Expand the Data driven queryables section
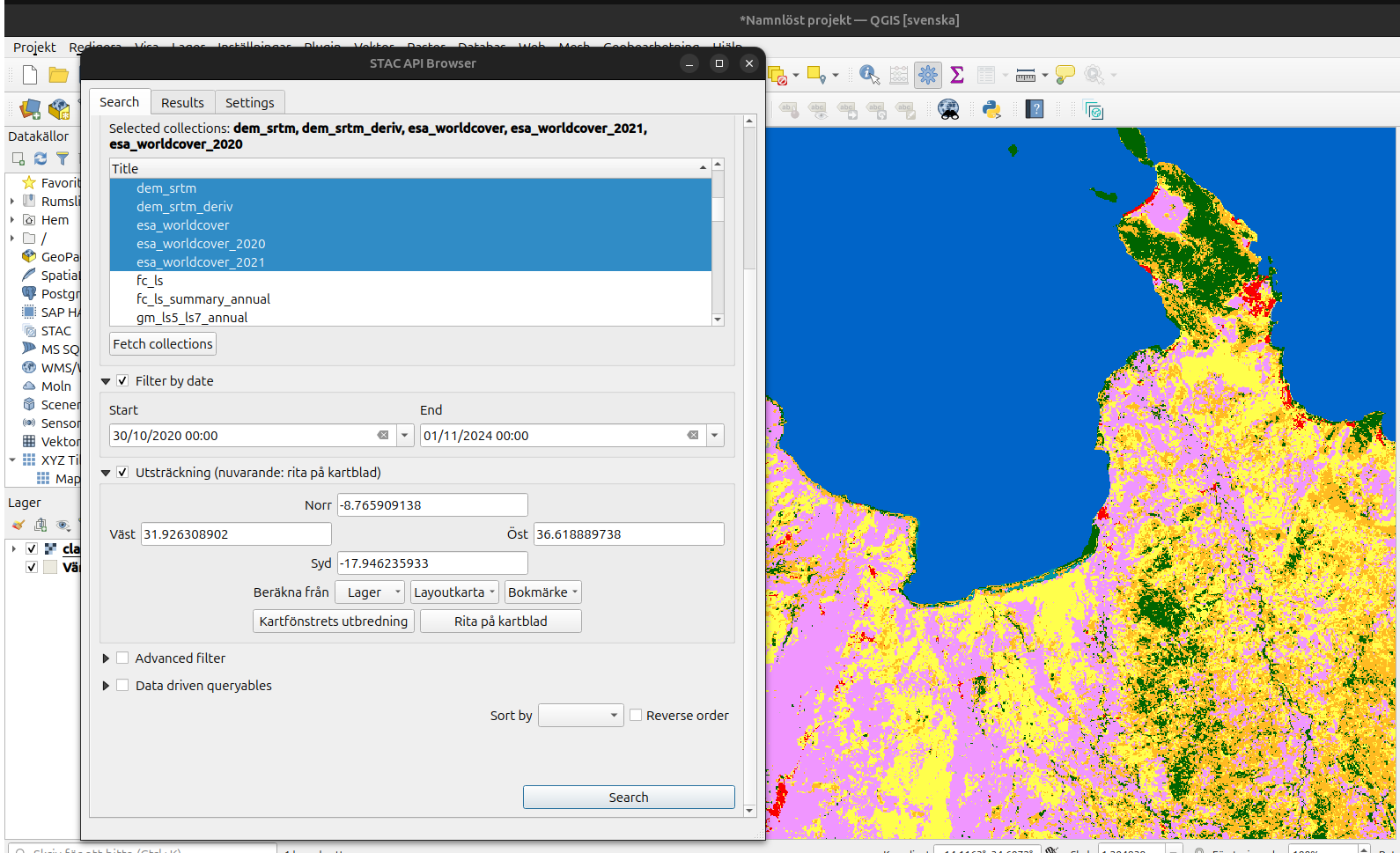This screenshot has width=1400, height=853. (x=106, y=686)
